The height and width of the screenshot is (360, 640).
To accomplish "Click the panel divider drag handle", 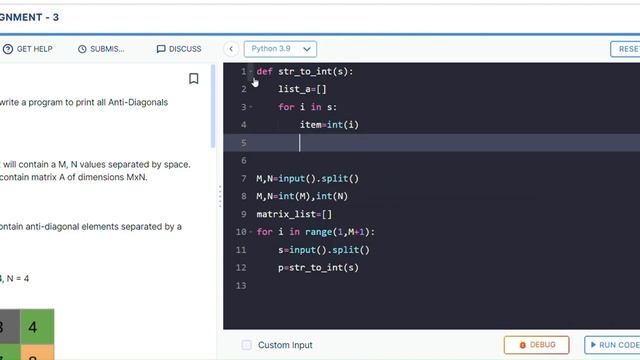I will 220,196.
